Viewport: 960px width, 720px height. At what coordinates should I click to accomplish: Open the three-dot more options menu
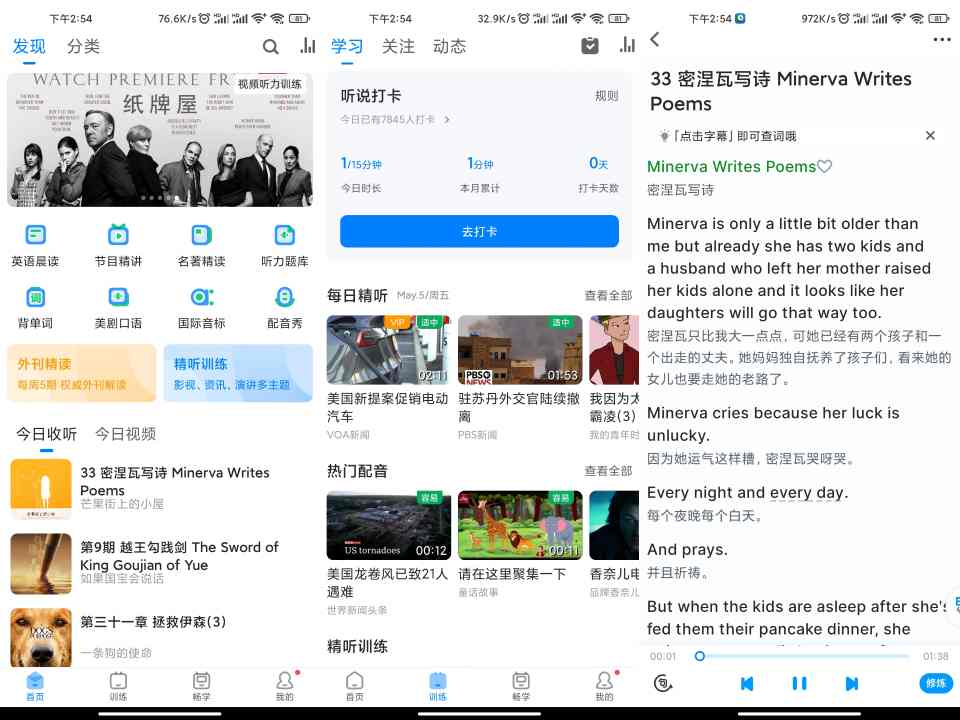click(x=941, y=40)
